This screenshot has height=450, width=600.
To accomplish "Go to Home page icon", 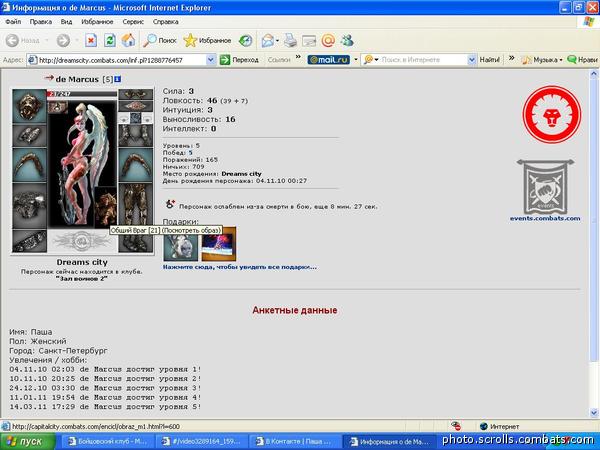I will [x=129, y=40].
